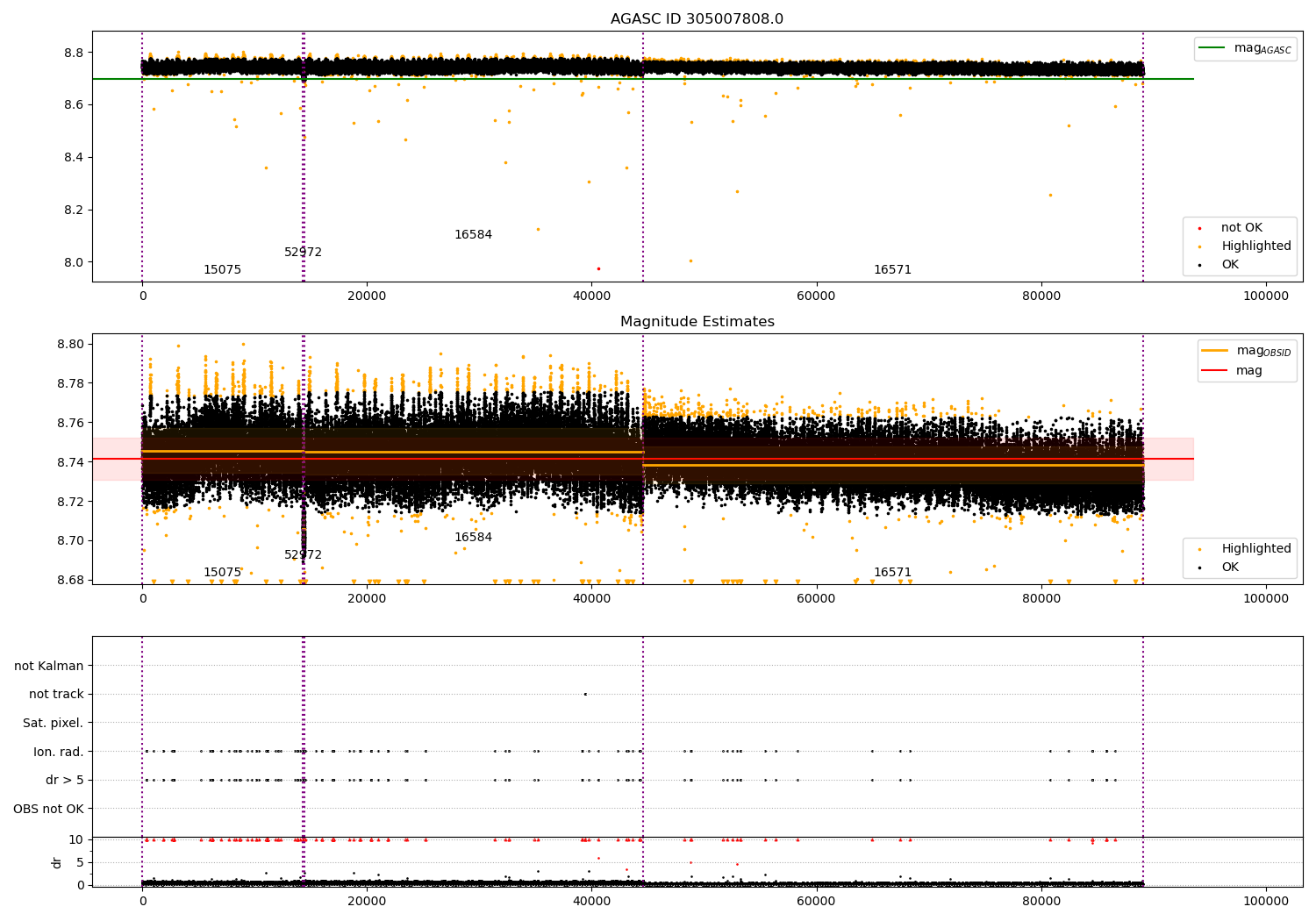Select the 'not track' axis label
The height and width of the screenshot is (921, 1316).
[x=56, y=694]
